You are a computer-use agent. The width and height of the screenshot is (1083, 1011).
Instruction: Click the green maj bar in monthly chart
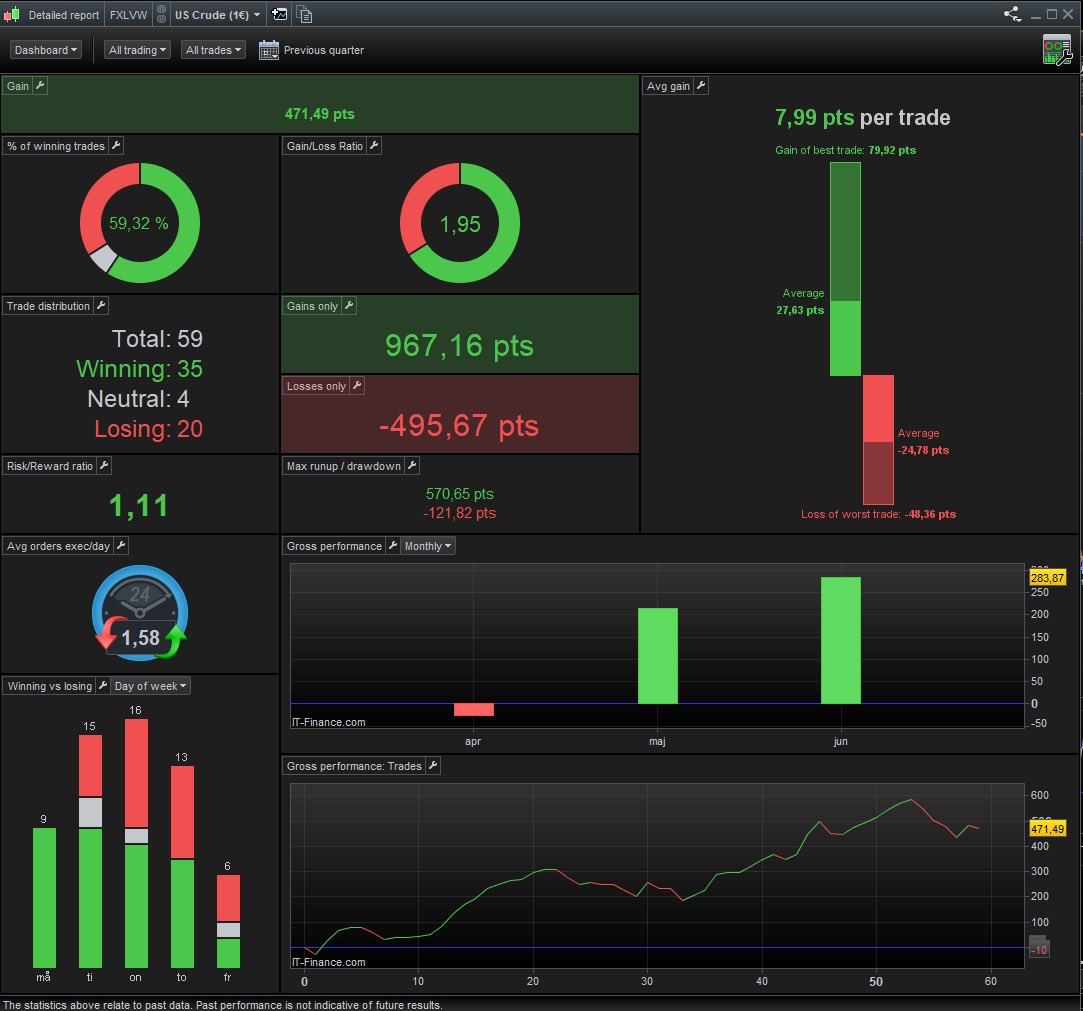[658, 655]
